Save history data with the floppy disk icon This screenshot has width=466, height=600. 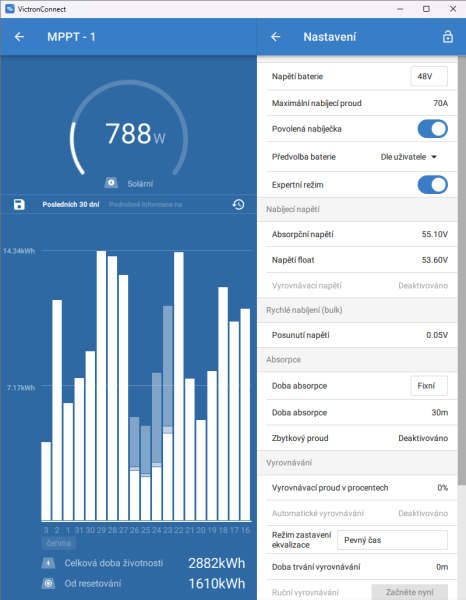pos(19,204)
